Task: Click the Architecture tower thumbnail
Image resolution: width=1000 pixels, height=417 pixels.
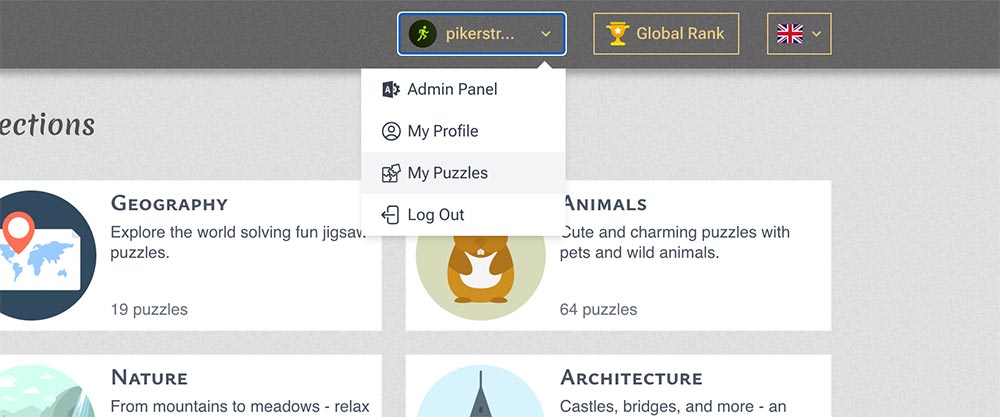Action: click(479, 395)
